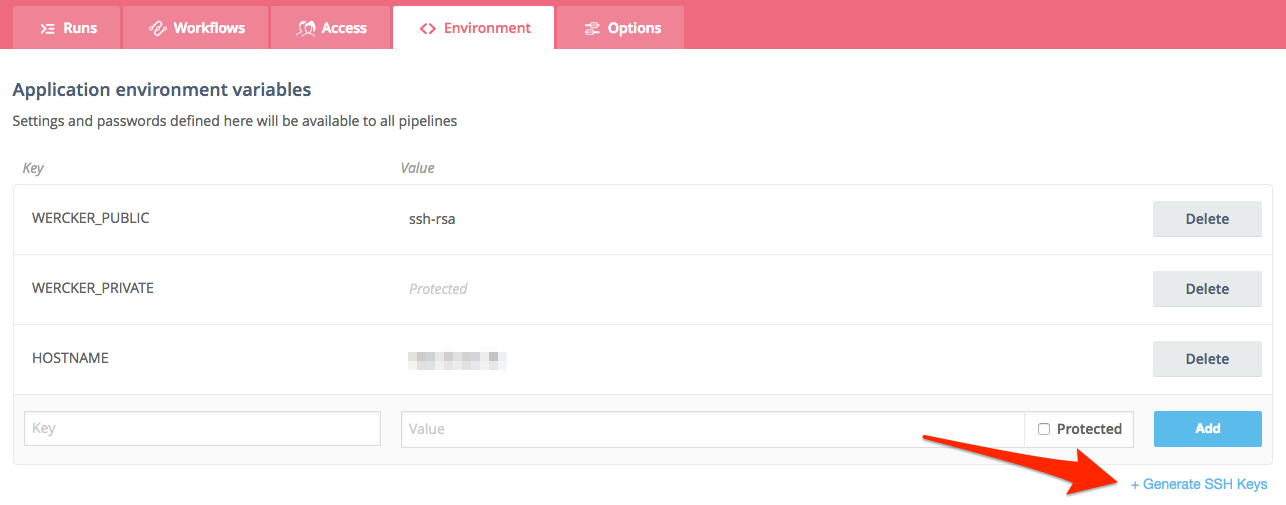Click the Workflows tab icon
Viewport: 1286px width, 505px height.
(157, 28)
